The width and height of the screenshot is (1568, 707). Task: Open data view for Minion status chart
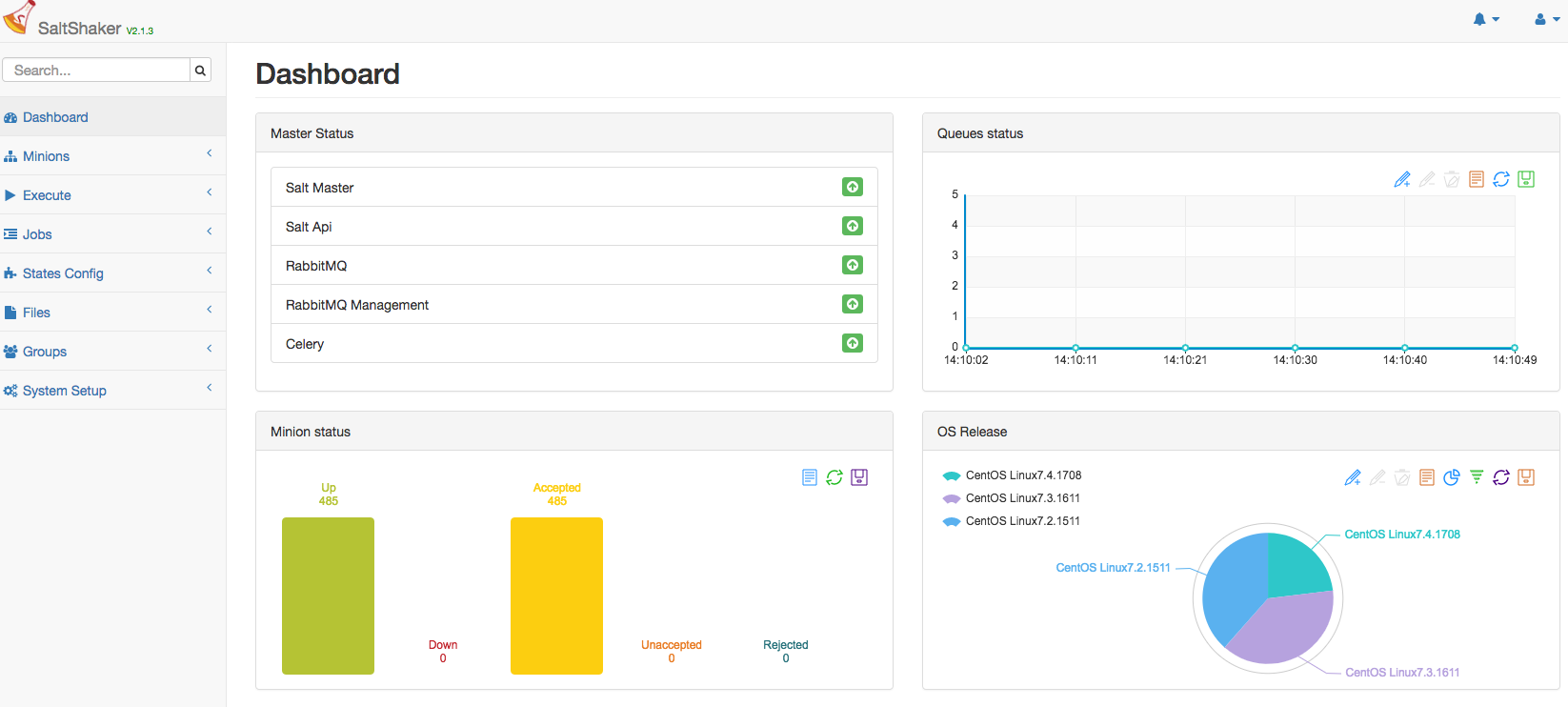[810, 477]
